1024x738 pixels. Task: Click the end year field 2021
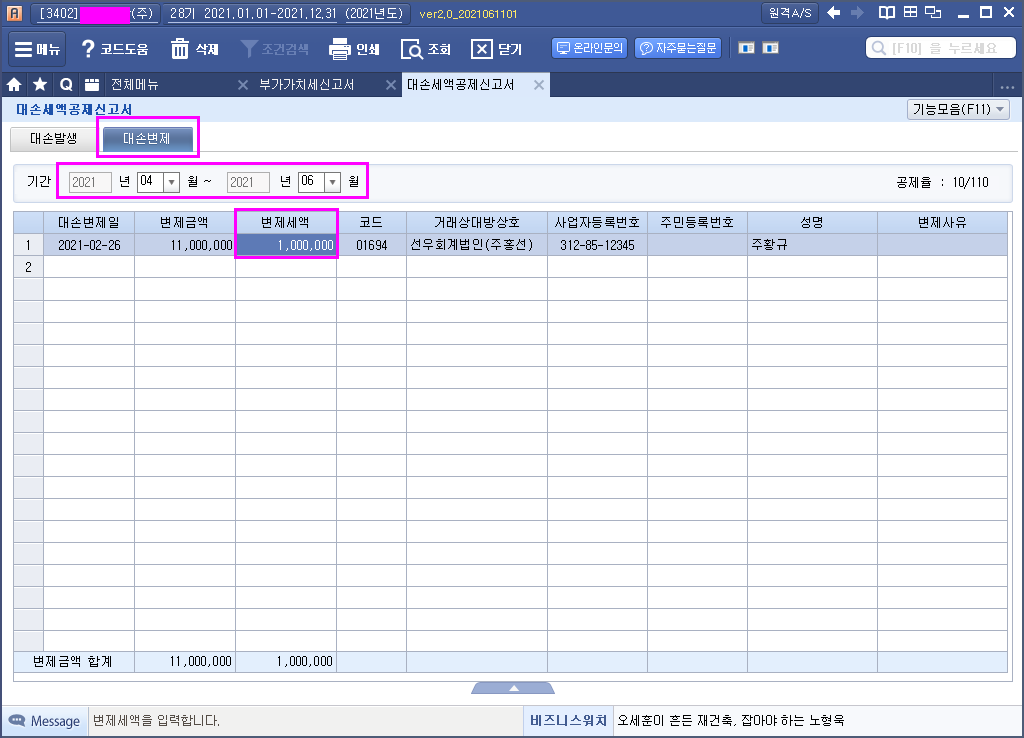click(x=248, y=182)
